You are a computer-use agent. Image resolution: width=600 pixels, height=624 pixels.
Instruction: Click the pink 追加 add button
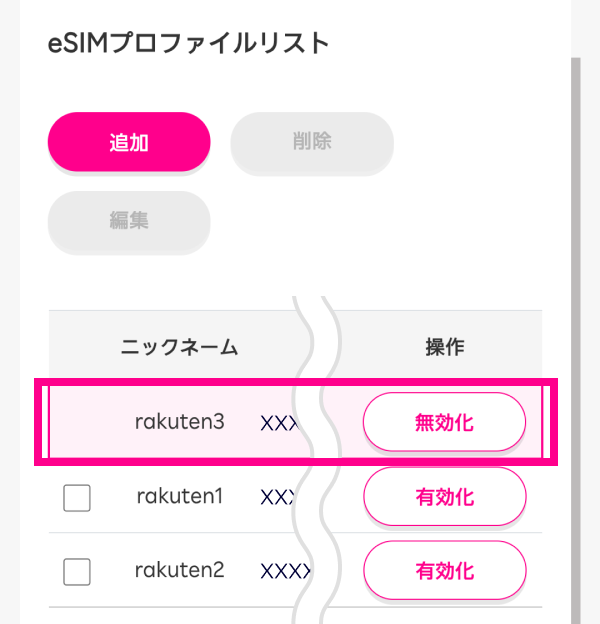(x=129, y=142)
